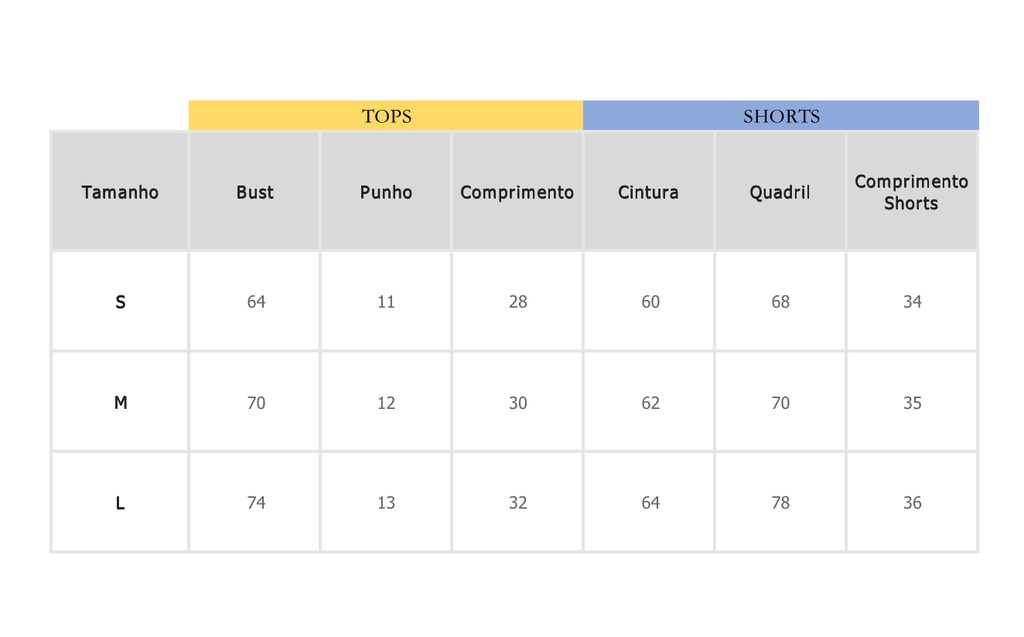Screen dimensions: 1024x637
Task: Select the Bust column header
Action: [x=255, y=191]
